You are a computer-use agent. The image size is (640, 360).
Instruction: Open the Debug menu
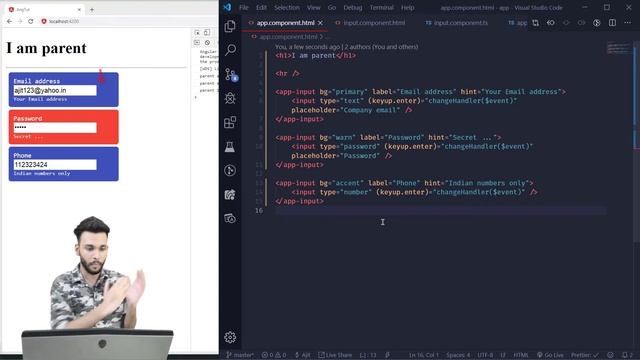click(x=353, y=7)
